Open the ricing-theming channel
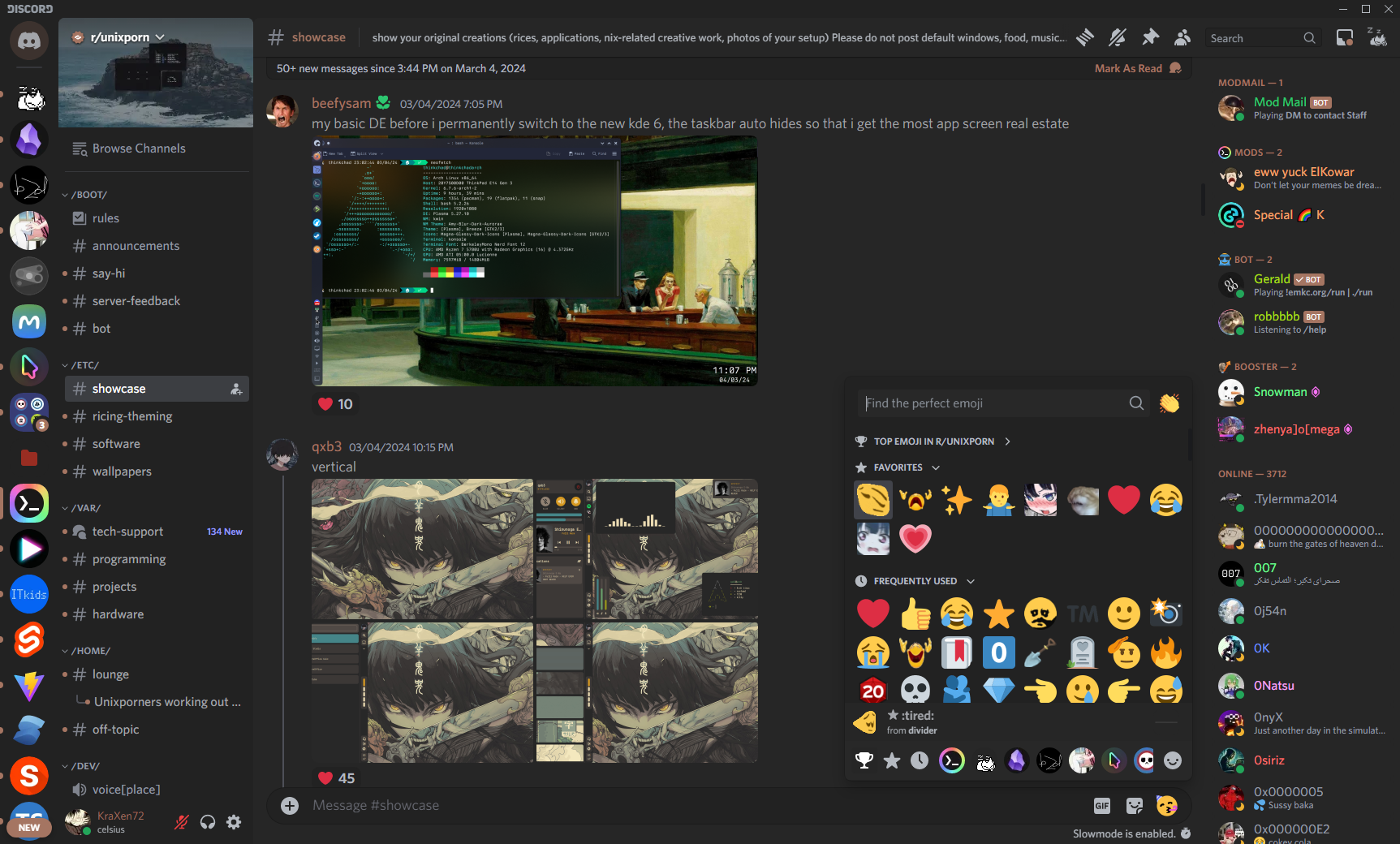Screen dimensions: 1400x844 coord(157,416)
